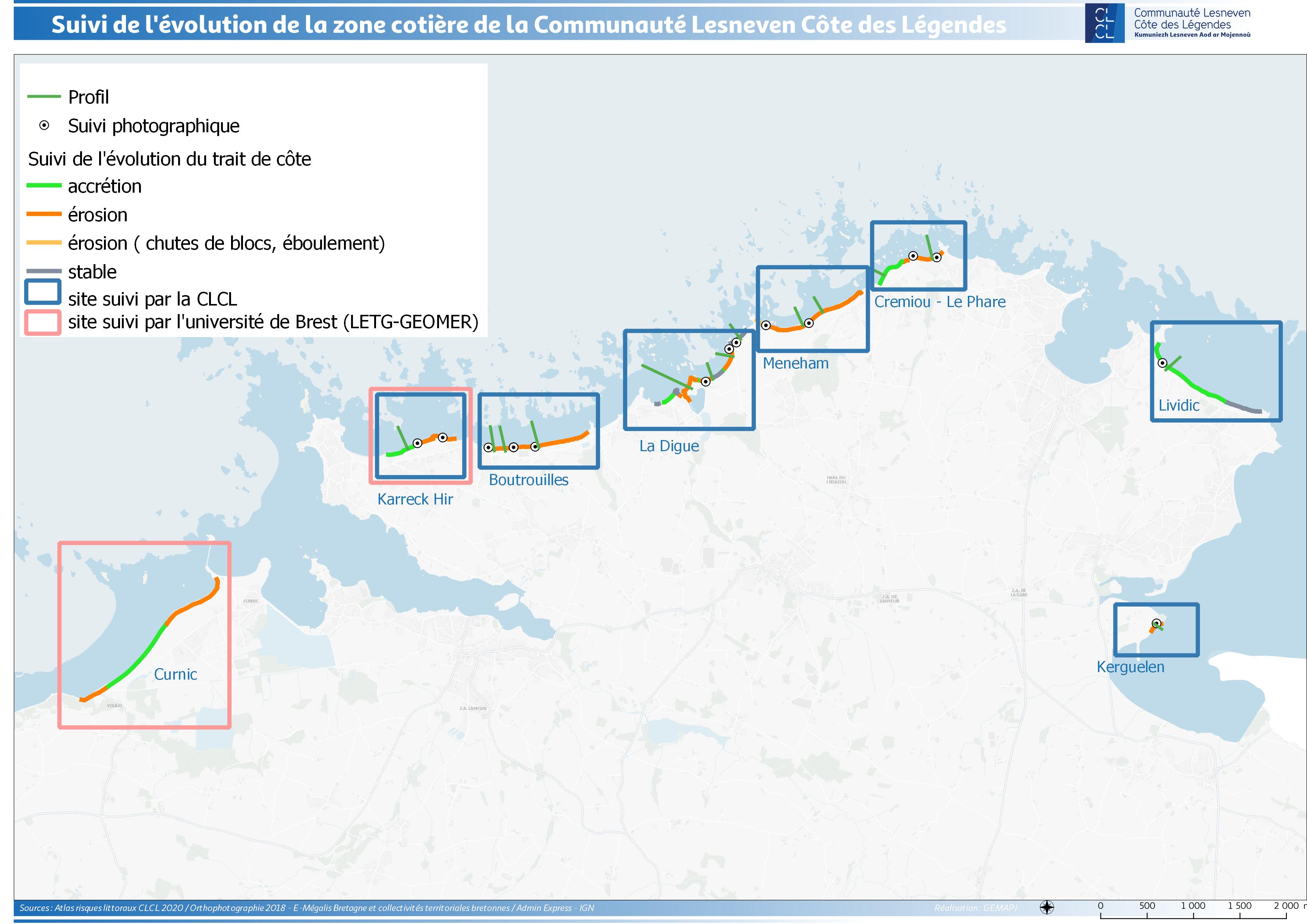Click the gray stable coastline in Lividic
Image resolution: width=1307 pixels, height=924 pixels.
1244,407
